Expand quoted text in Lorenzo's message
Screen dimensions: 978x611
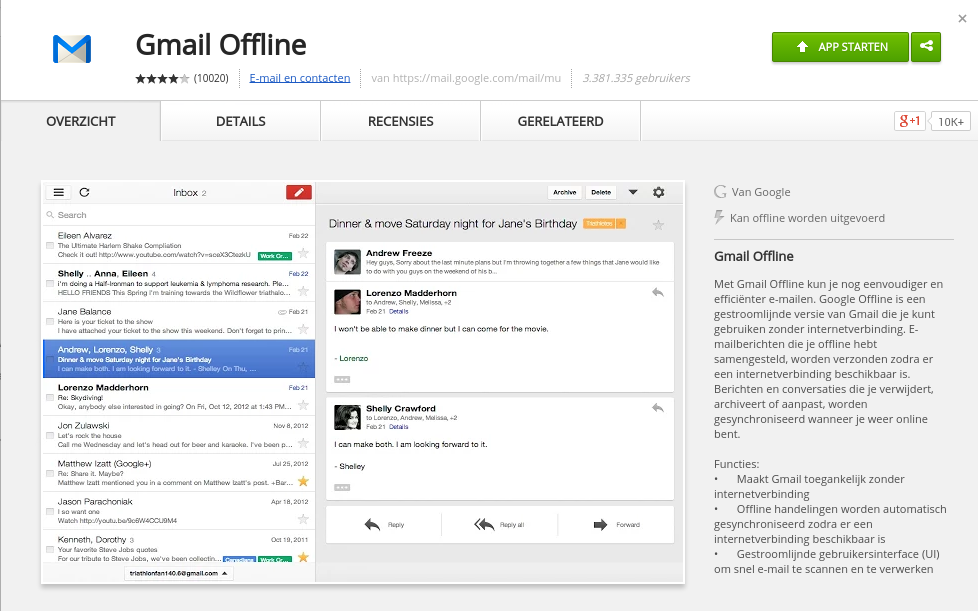click(x=342, y=379)
